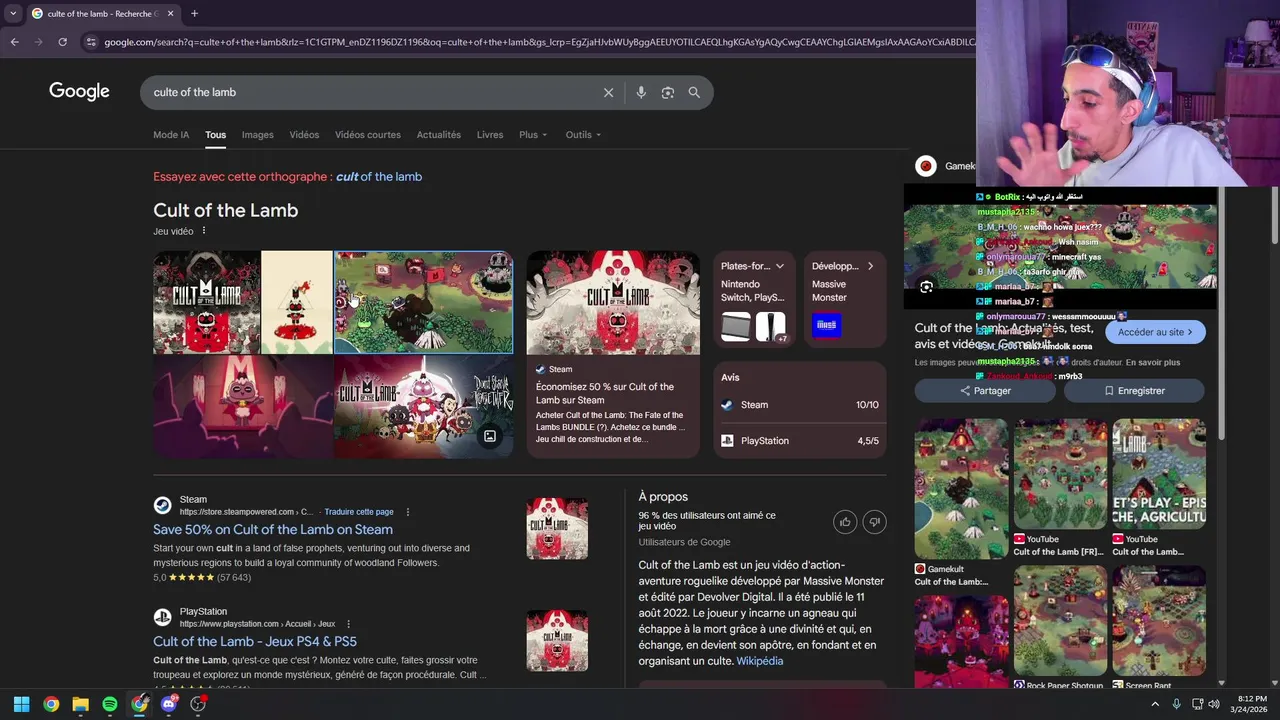Open the Vidéos courtes tab
1280x720 pixels.
[x=368, y=135]
